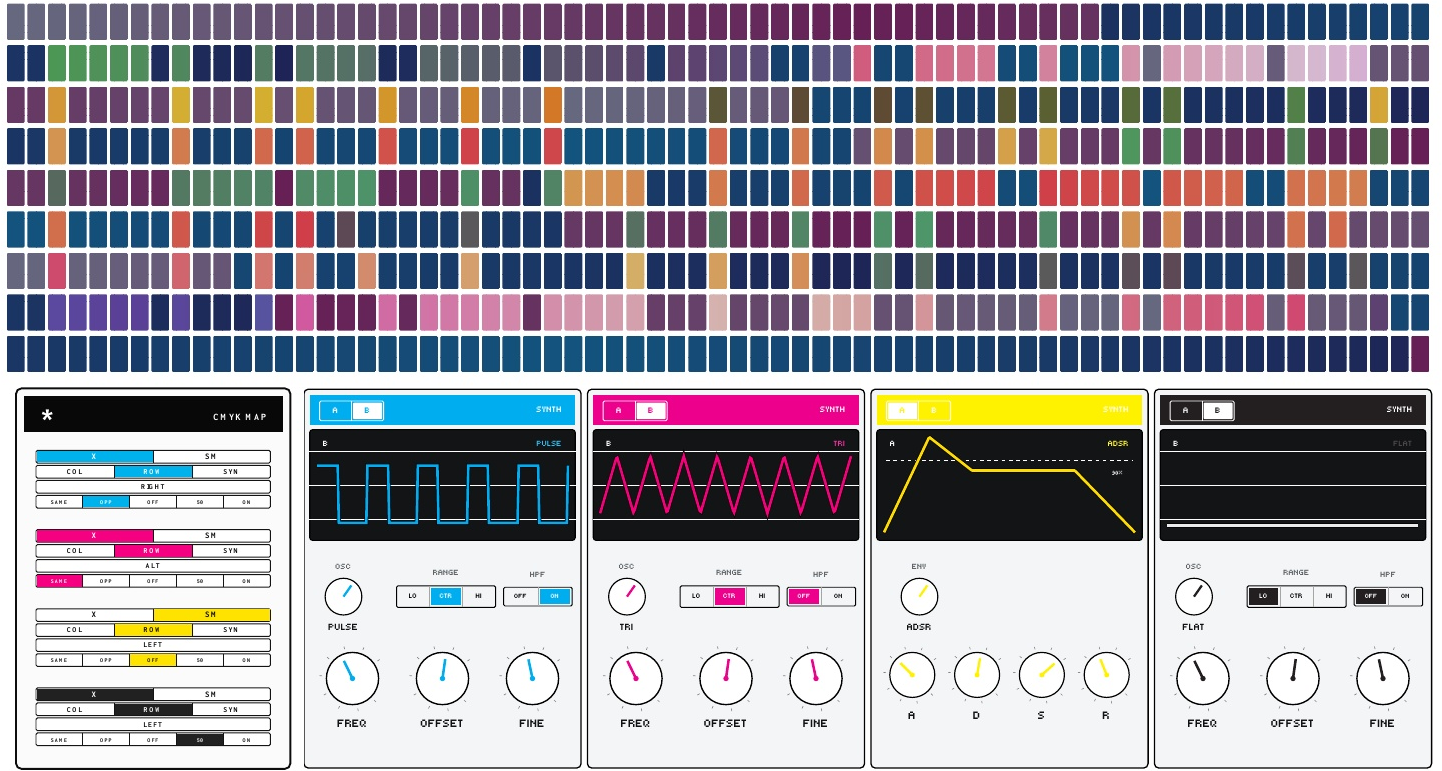Adjust the yellow release R knob
Screen dimensions: 1442x771
click(1106, 675)
